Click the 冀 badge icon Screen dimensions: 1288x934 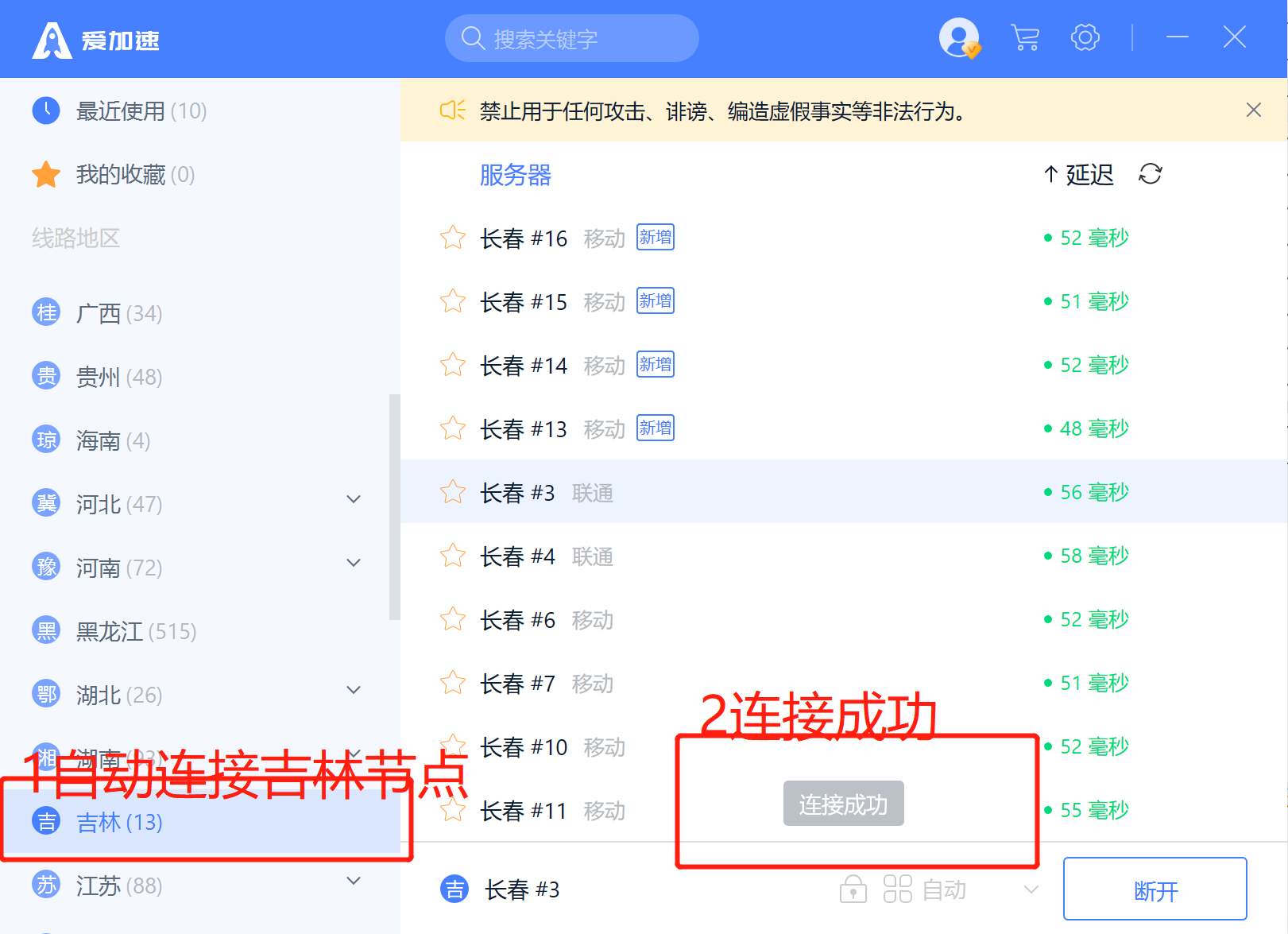[x=46, y=502]
